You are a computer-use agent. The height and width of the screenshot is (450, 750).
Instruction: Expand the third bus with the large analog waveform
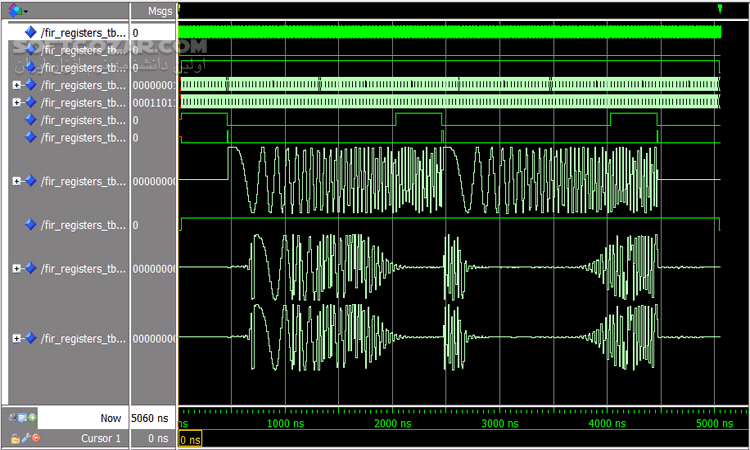click(16, 181)
